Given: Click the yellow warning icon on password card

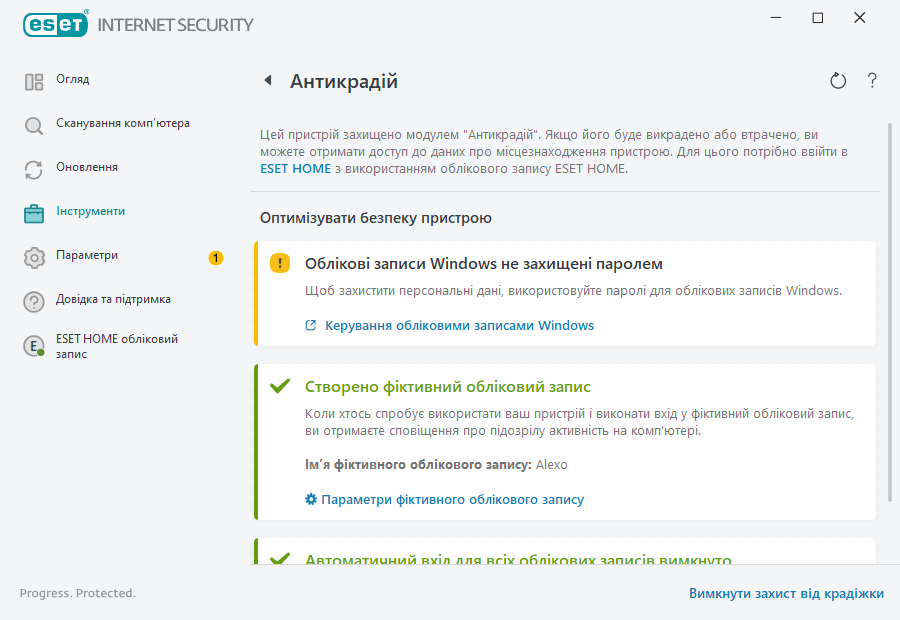Looking at the screenshot, I should 280,264.
